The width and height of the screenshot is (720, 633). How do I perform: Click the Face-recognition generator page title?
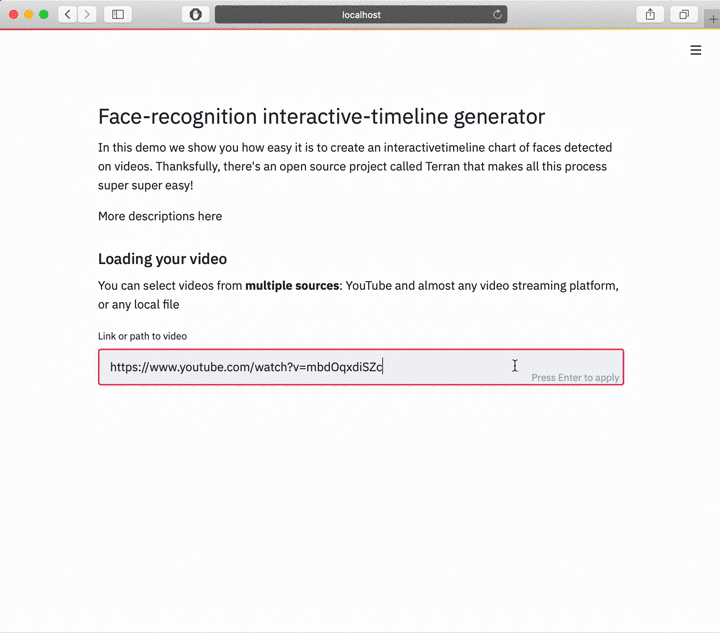click(x=321, y=117)
